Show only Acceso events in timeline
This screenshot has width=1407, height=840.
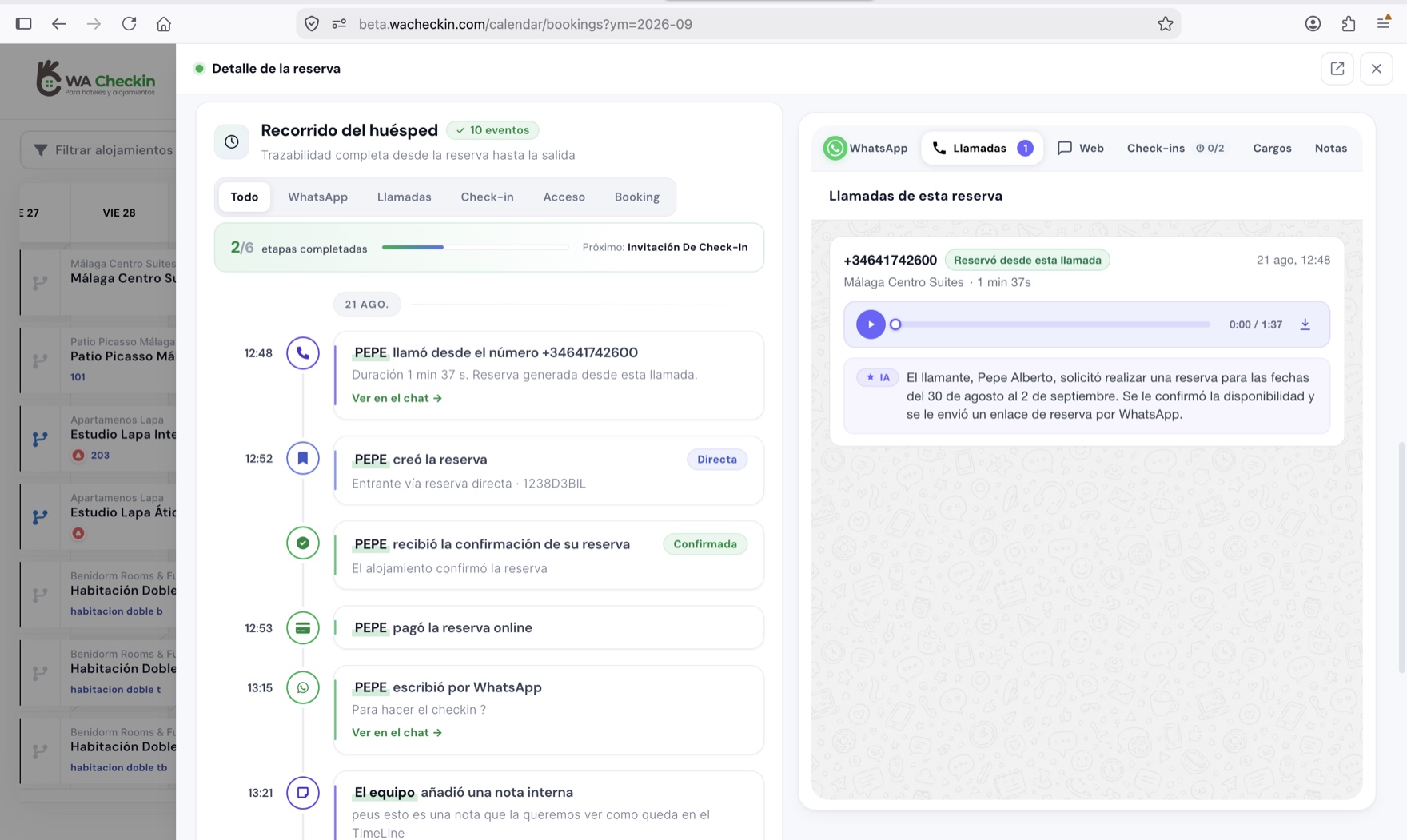(564, 197)
